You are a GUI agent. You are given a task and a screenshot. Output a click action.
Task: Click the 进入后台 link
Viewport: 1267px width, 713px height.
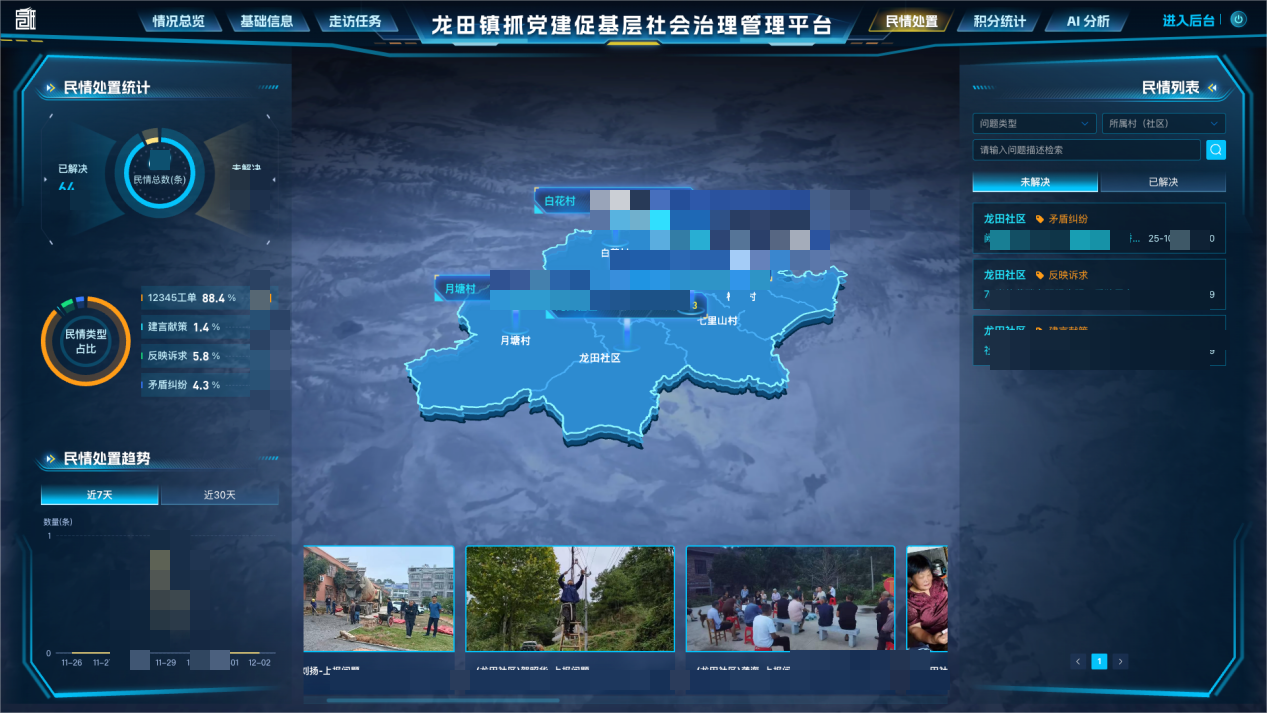click(1188, 20)
